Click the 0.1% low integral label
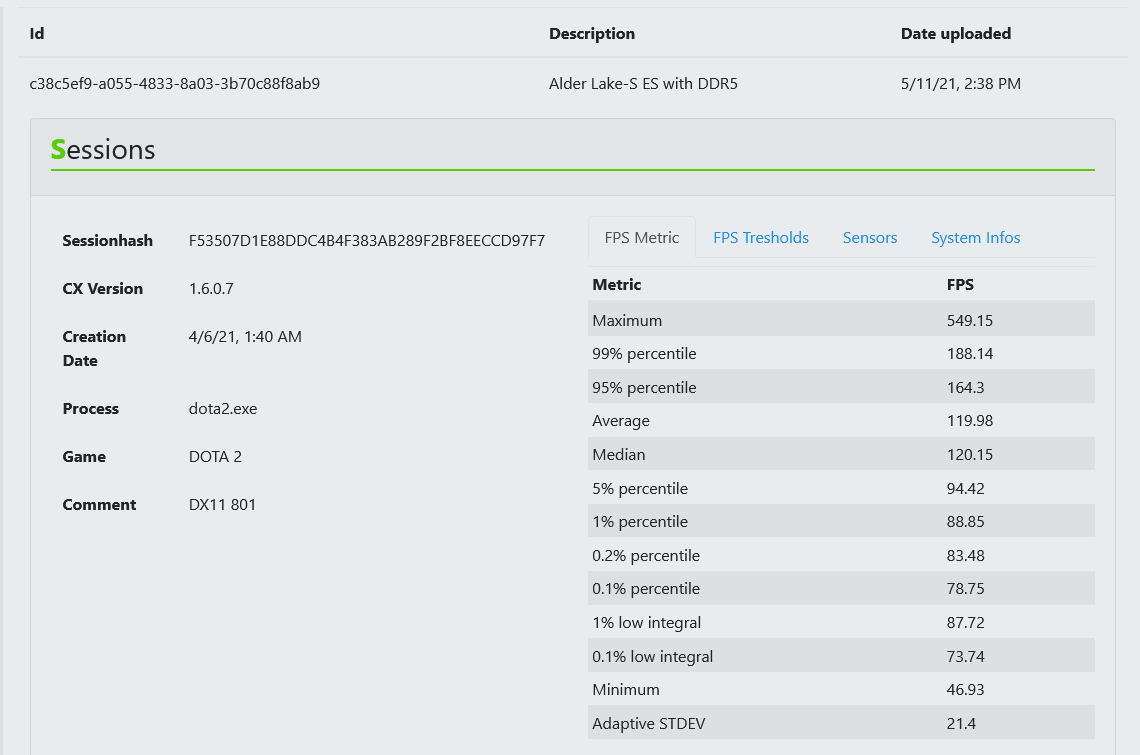 point(652,657)
